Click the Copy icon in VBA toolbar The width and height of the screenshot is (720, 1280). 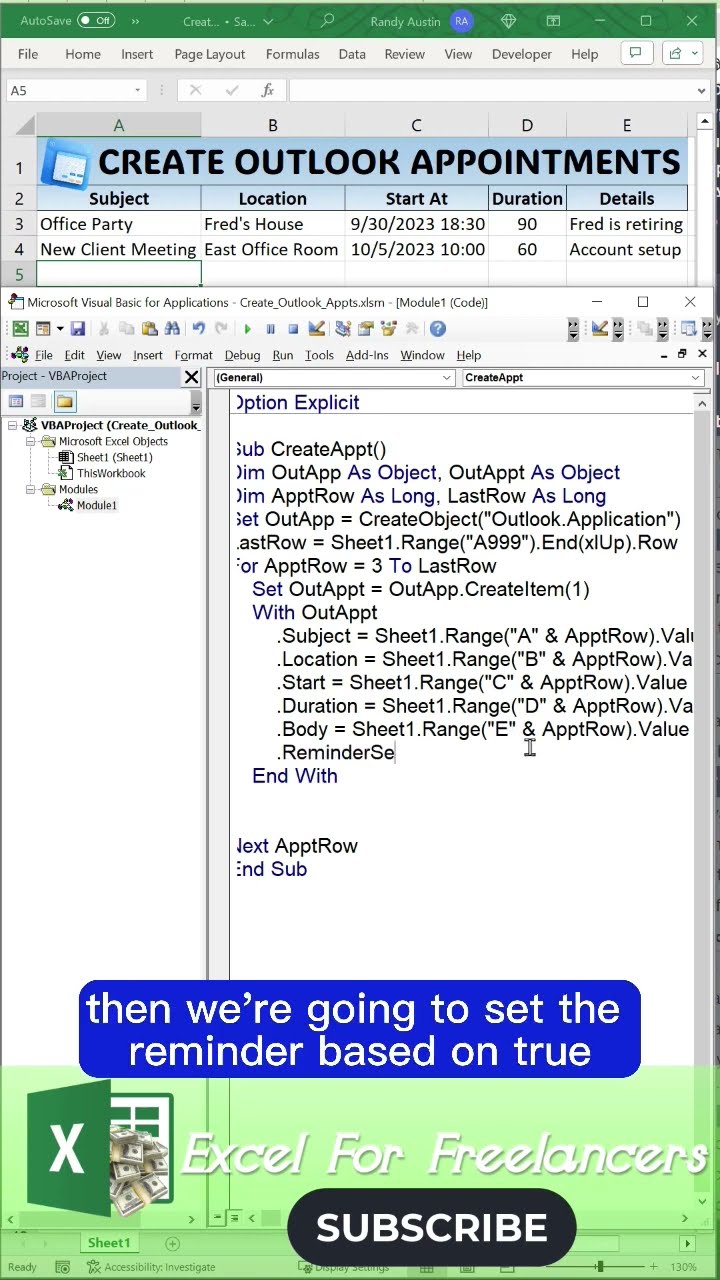(126, 329)
